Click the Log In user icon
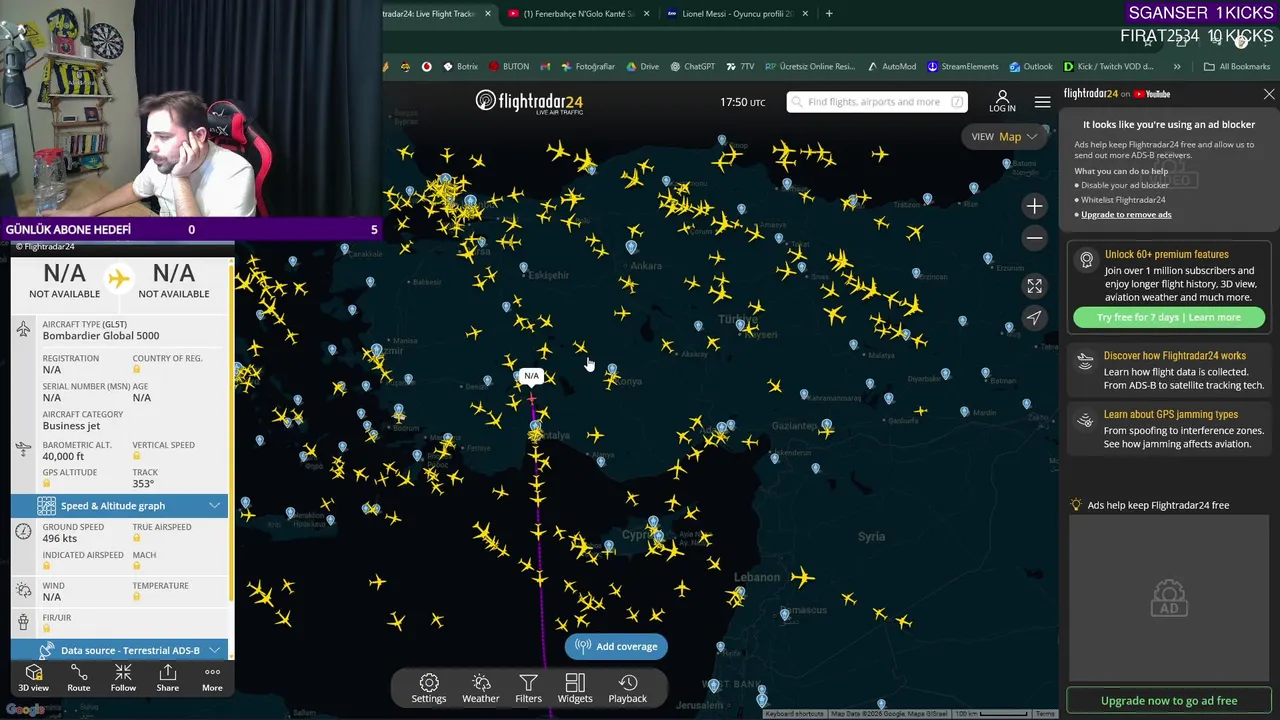 1002,101
